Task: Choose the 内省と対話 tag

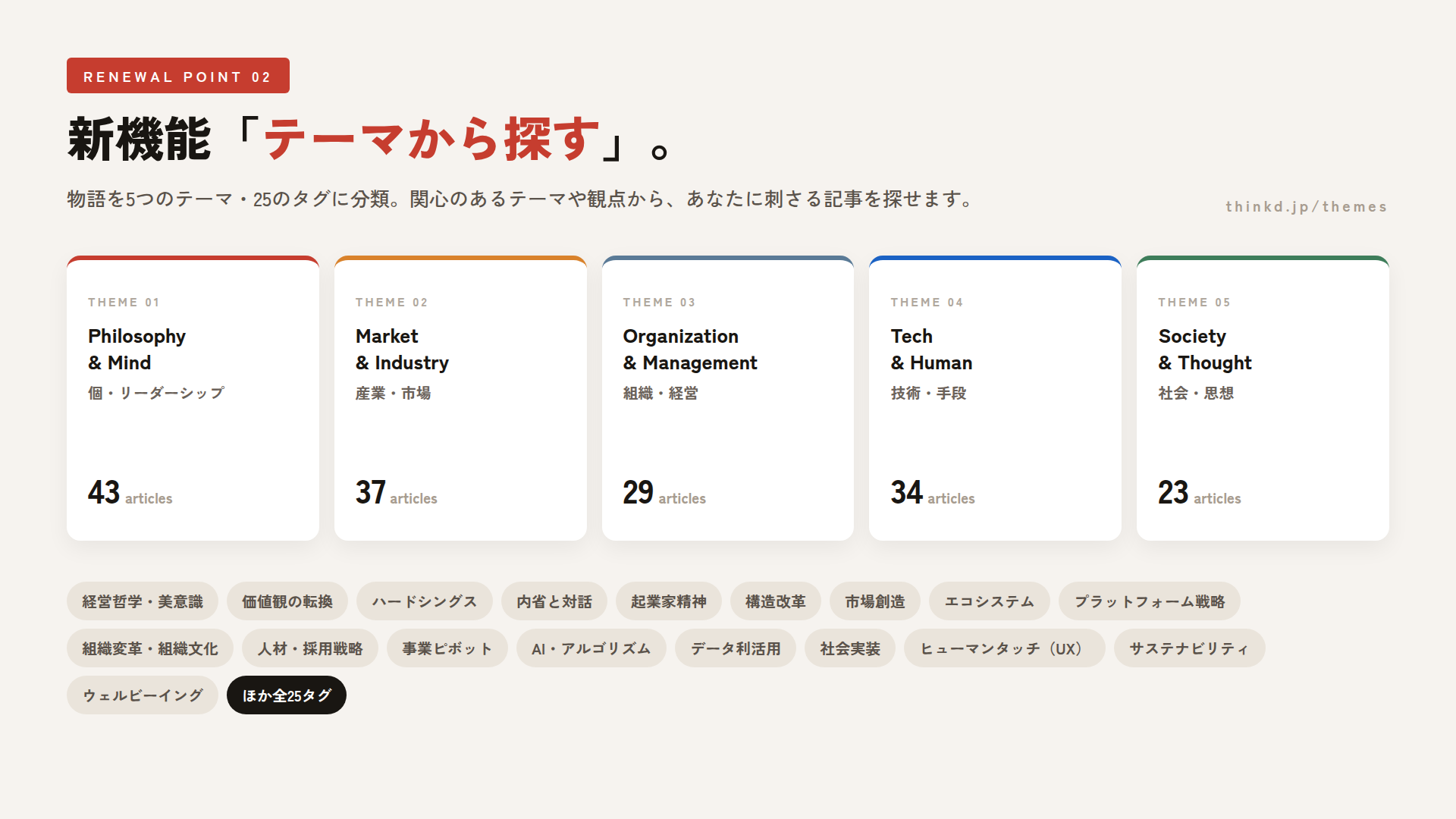Action: (554, 601)
